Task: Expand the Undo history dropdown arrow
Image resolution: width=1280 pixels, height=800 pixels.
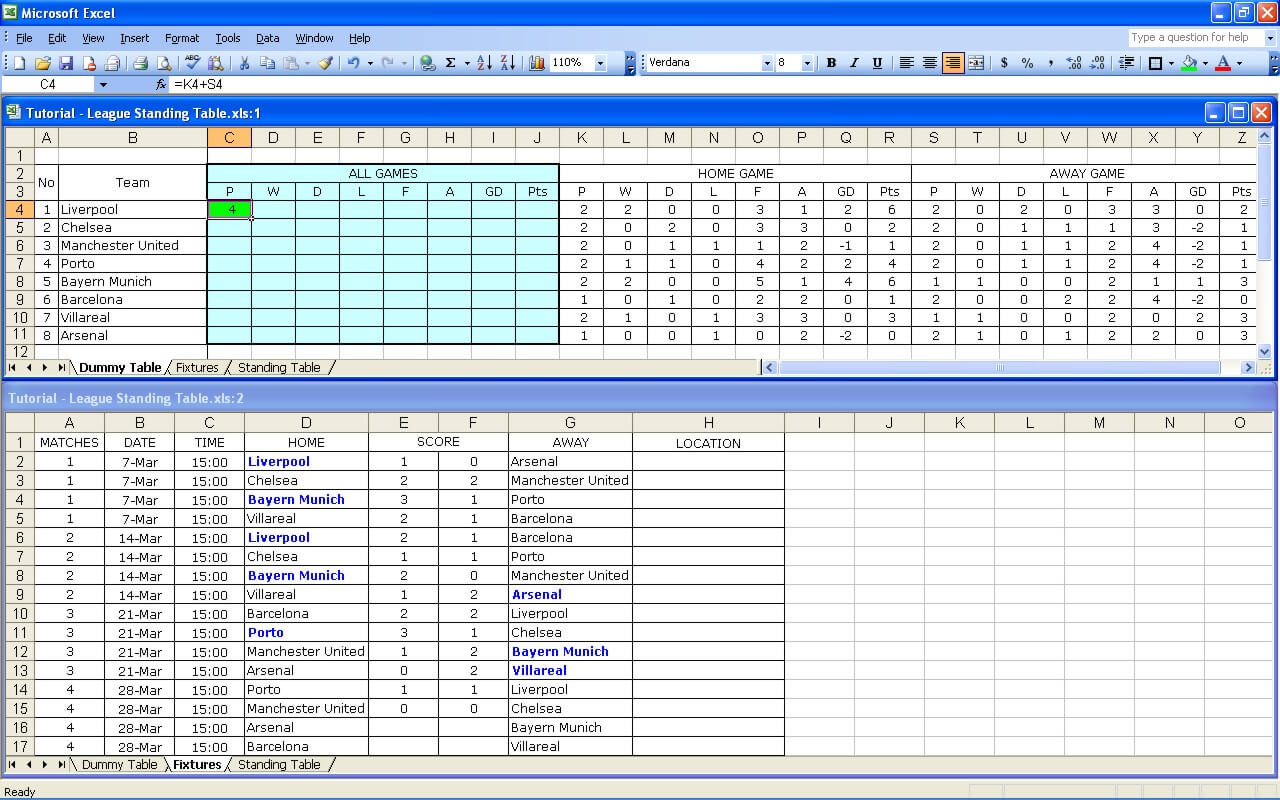Action: pyautogui.click(x=369, y=63)
